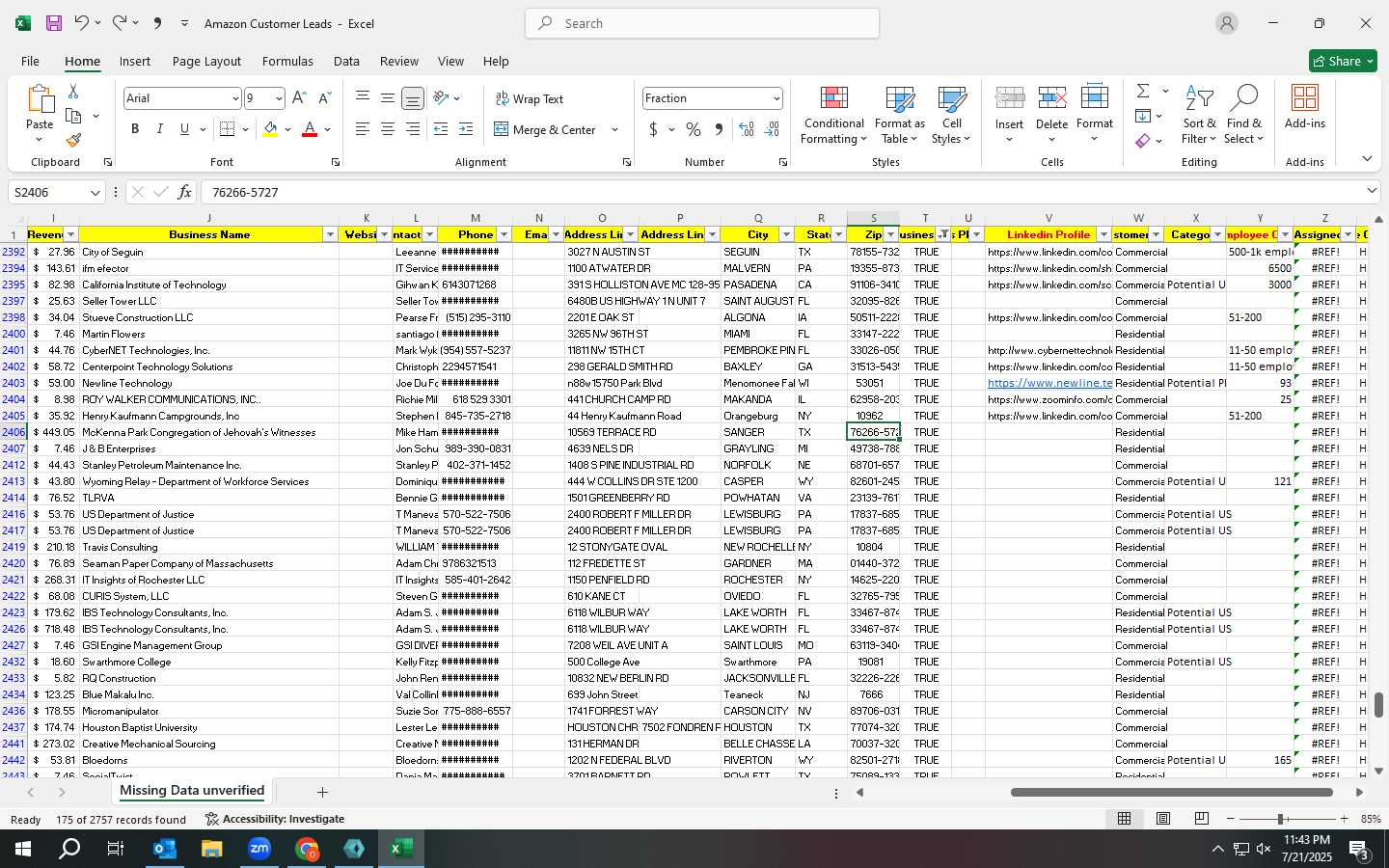Click Accessibility: Investigate in status bar
Viewport: 1389px width, 868px height.
(x=275, y=819)
